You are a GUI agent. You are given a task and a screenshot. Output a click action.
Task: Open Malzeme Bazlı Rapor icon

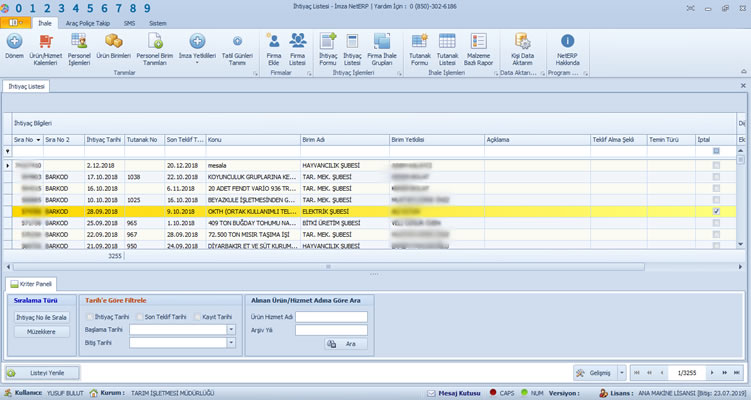(478, 42)
